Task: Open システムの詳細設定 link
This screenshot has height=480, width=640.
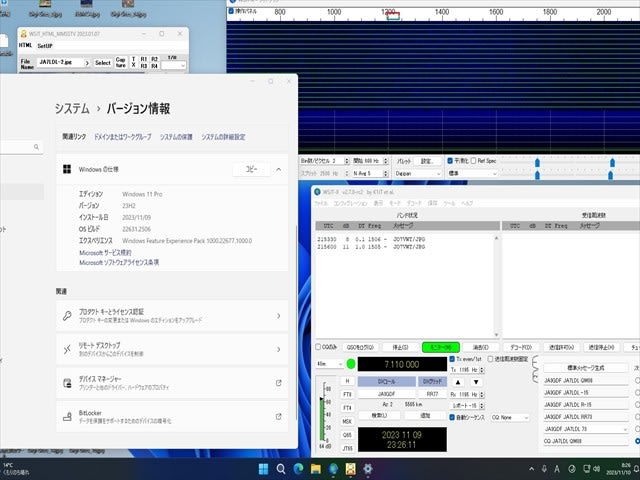Action: click(x=223, y=137)
